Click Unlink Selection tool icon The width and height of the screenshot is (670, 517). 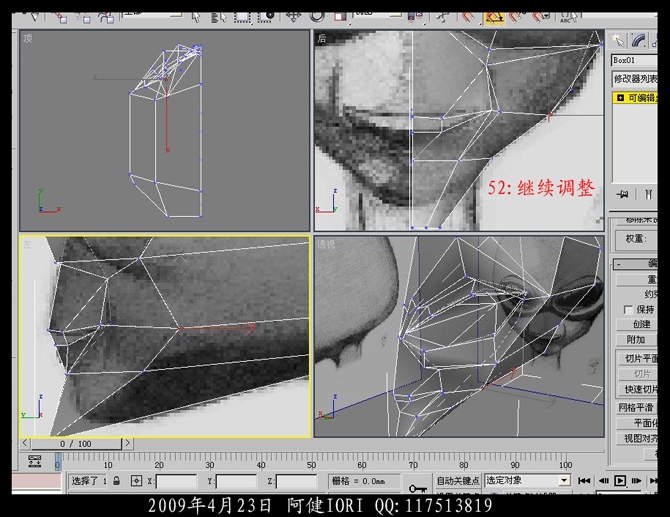[83, 17]
